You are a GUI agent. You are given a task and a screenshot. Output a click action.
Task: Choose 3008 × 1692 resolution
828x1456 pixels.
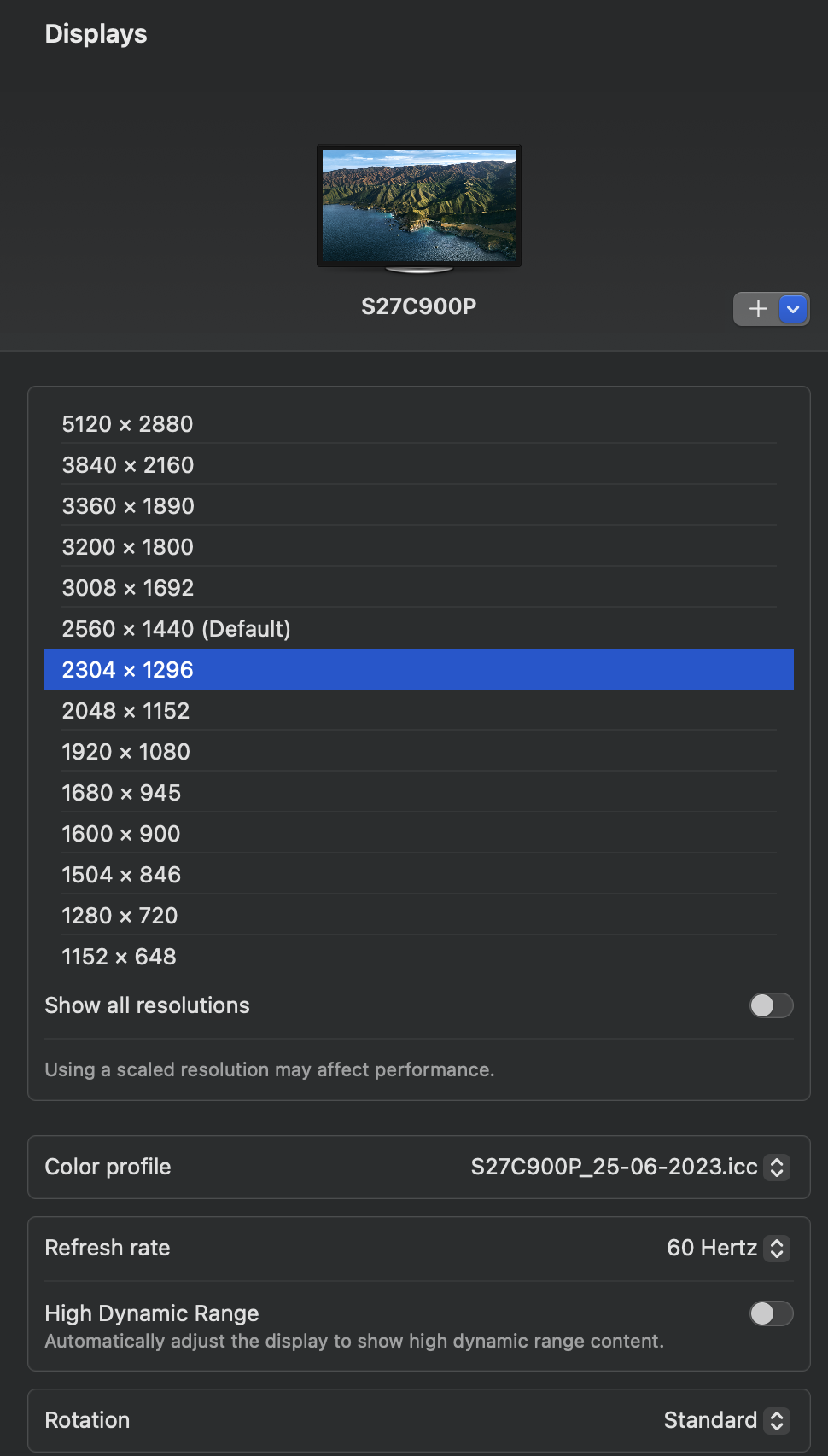coord(128,588)
